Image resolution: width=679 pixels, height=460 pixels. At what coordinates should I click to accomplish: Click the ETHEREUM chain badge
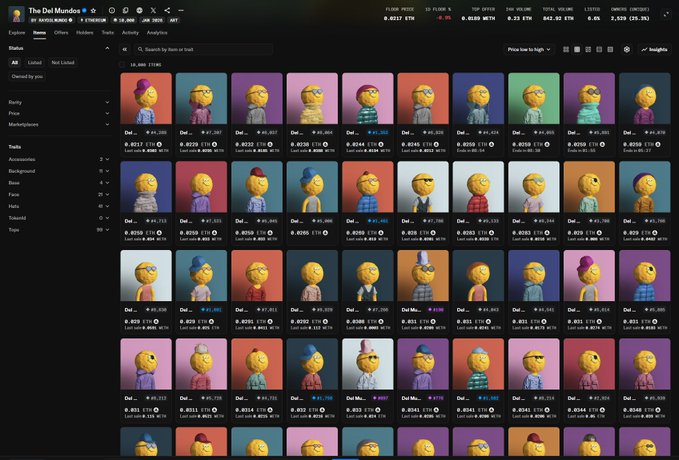(93, 20)
